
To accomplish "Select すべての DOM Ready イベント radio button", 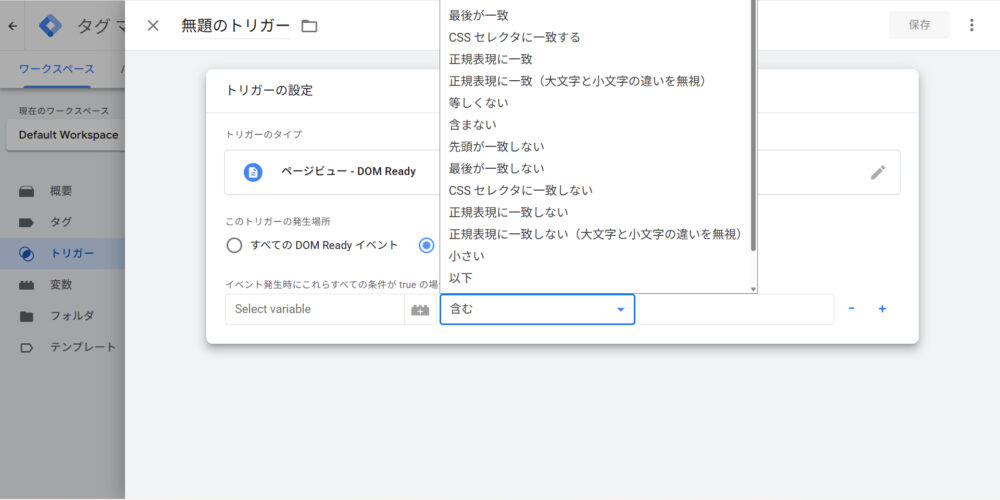I will click(234, 245).
